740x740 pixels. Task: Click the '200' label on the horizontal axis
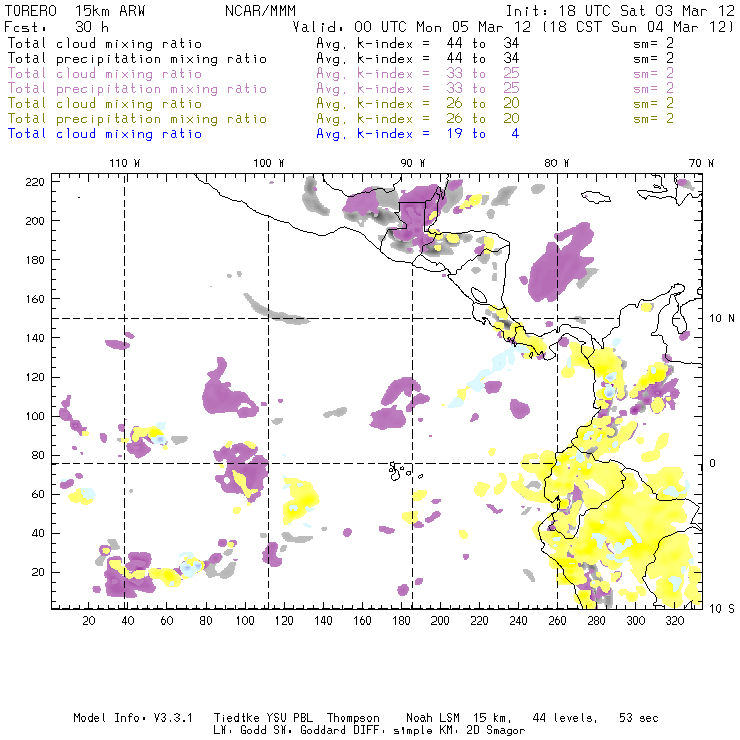coord(440,621)
